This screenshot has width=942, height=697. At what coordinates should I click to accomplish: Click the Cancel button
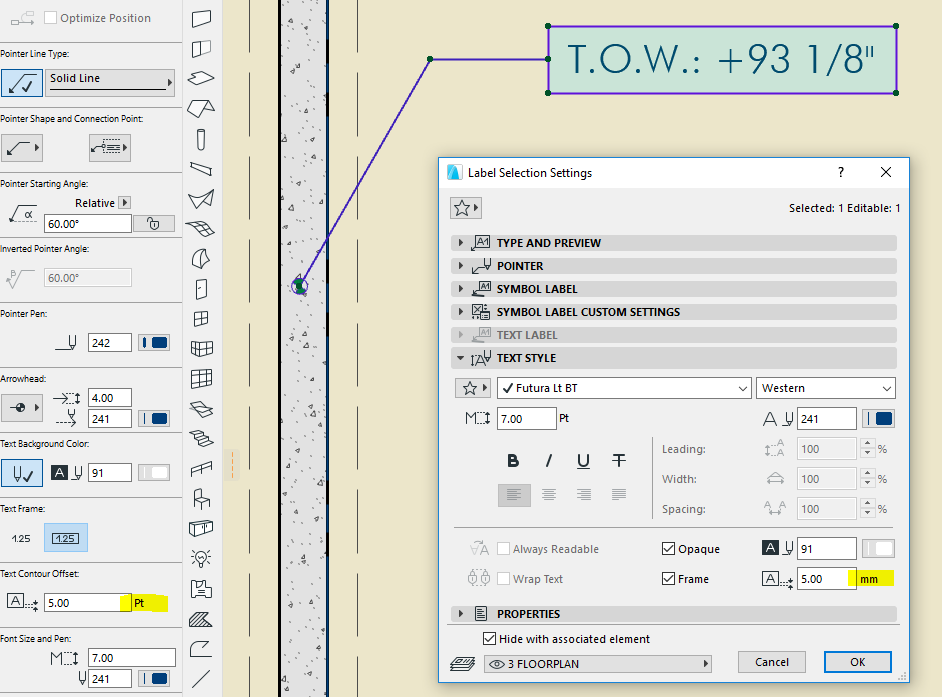[771, 662]
